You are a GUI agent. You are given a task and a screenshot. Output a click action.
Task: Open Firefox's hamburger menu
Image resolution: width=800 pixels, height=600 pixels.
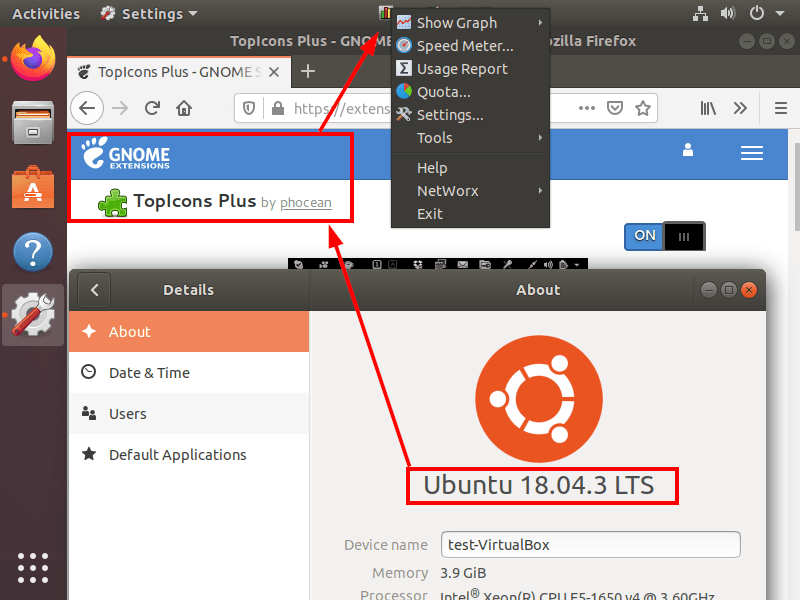click(781, 108)
